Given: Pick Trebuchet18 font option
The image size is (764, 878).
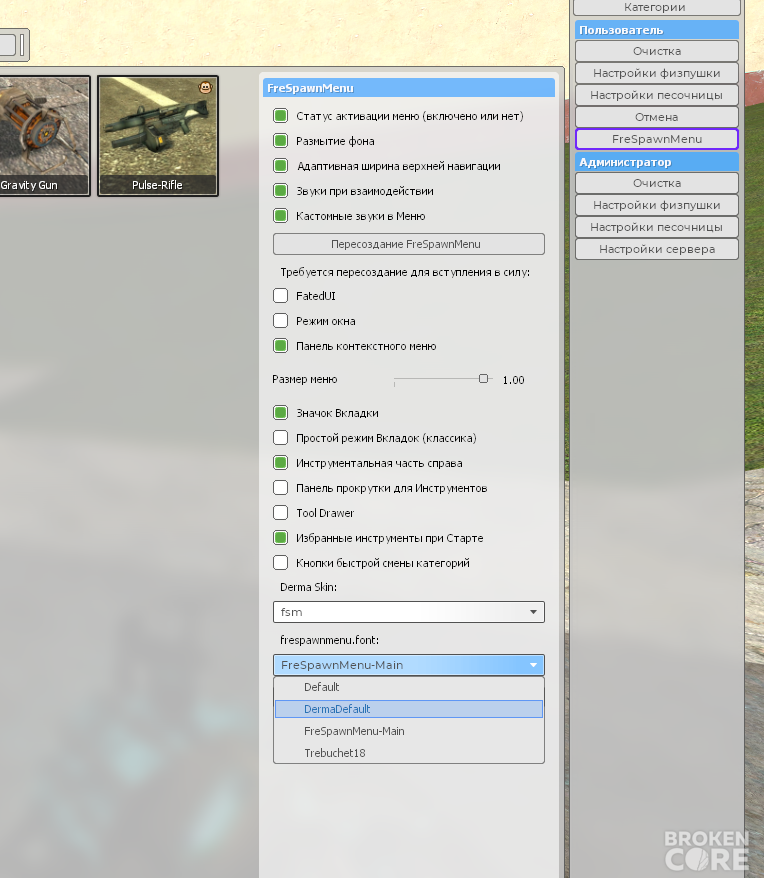Looking at the screenshot, I should click(x=408, y=753).
